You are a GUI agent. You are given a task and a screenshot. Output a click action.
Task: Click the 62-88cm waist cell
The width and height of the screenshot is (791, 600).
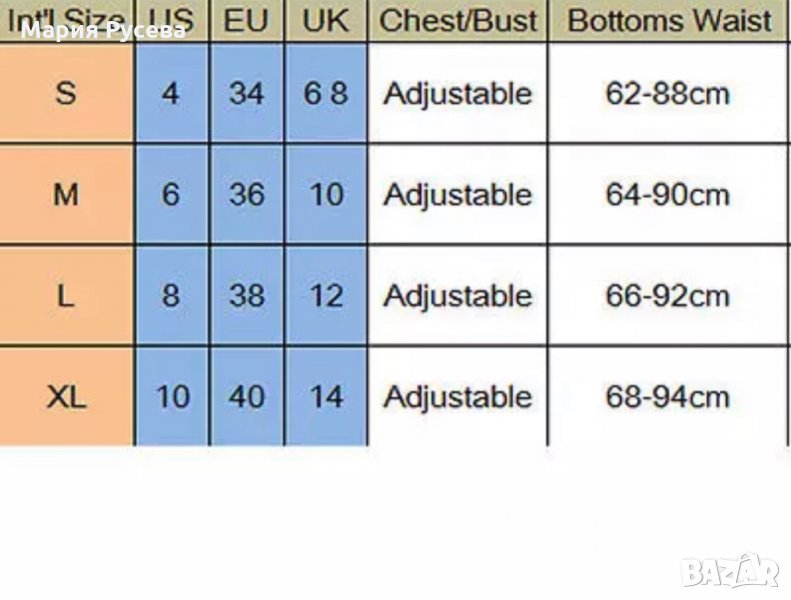tap(668, 94)
